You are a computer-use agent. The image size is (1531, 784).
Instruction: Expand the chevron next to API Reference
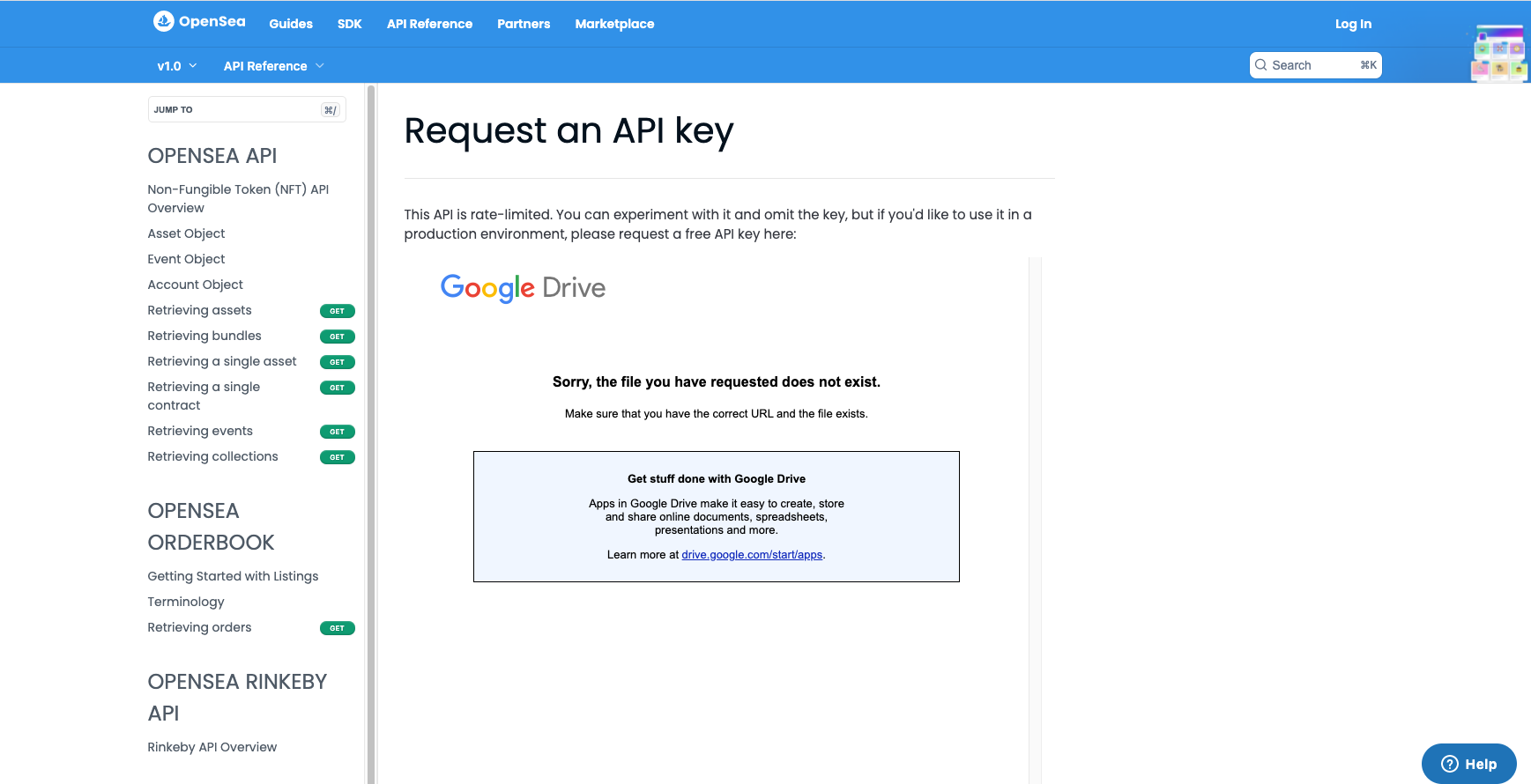pos(322,65)
